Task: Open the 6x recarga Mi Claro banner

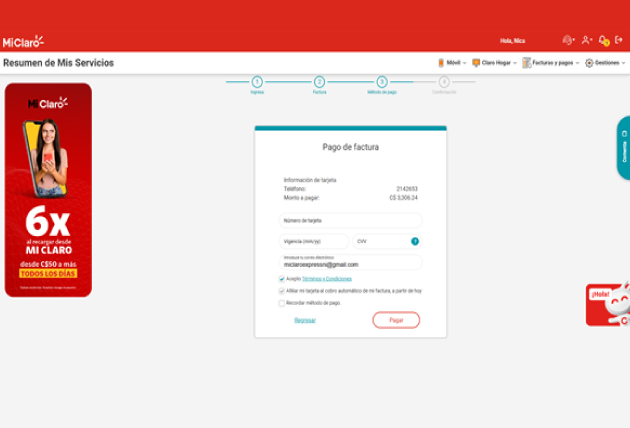Action: point(48,190)
